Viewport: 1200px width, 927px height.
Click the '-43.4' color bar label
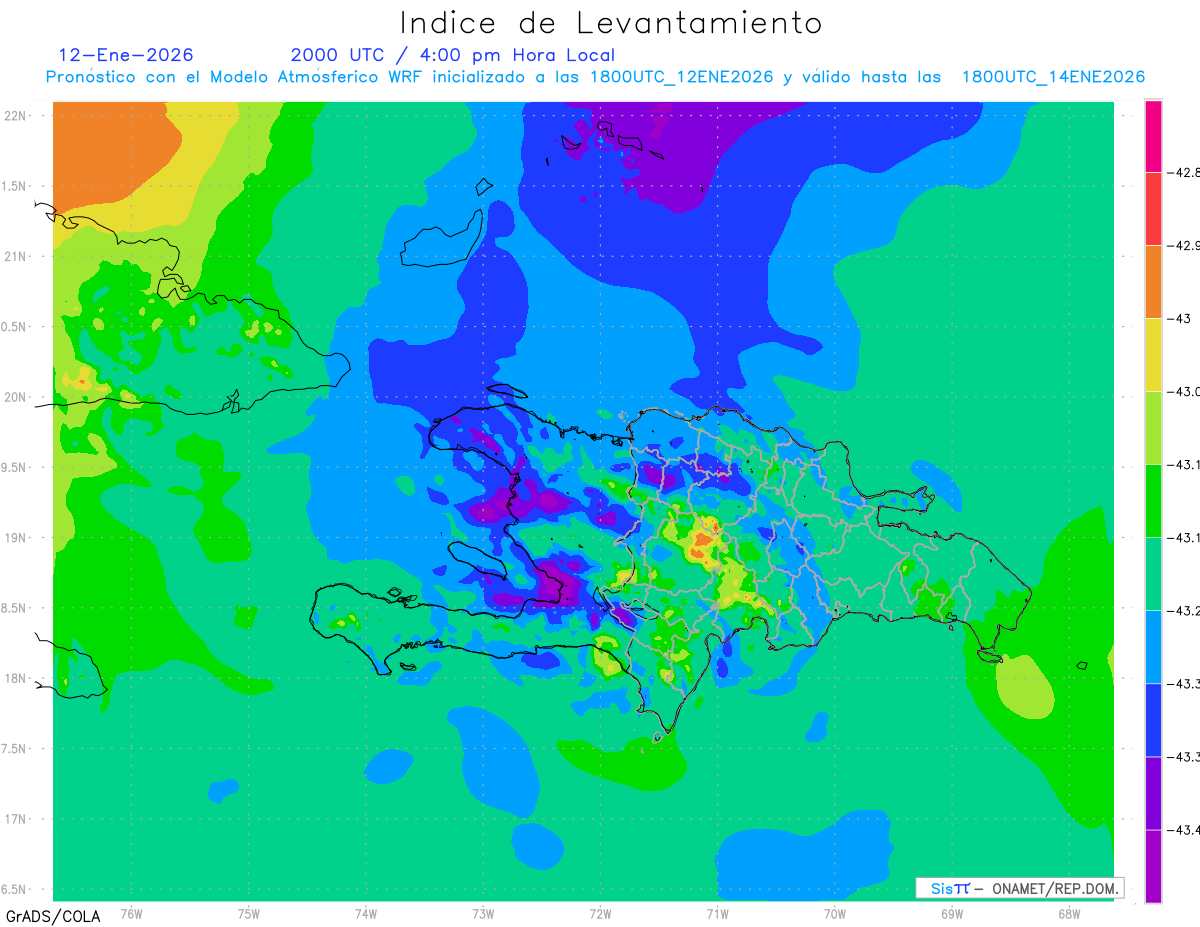1184,830
